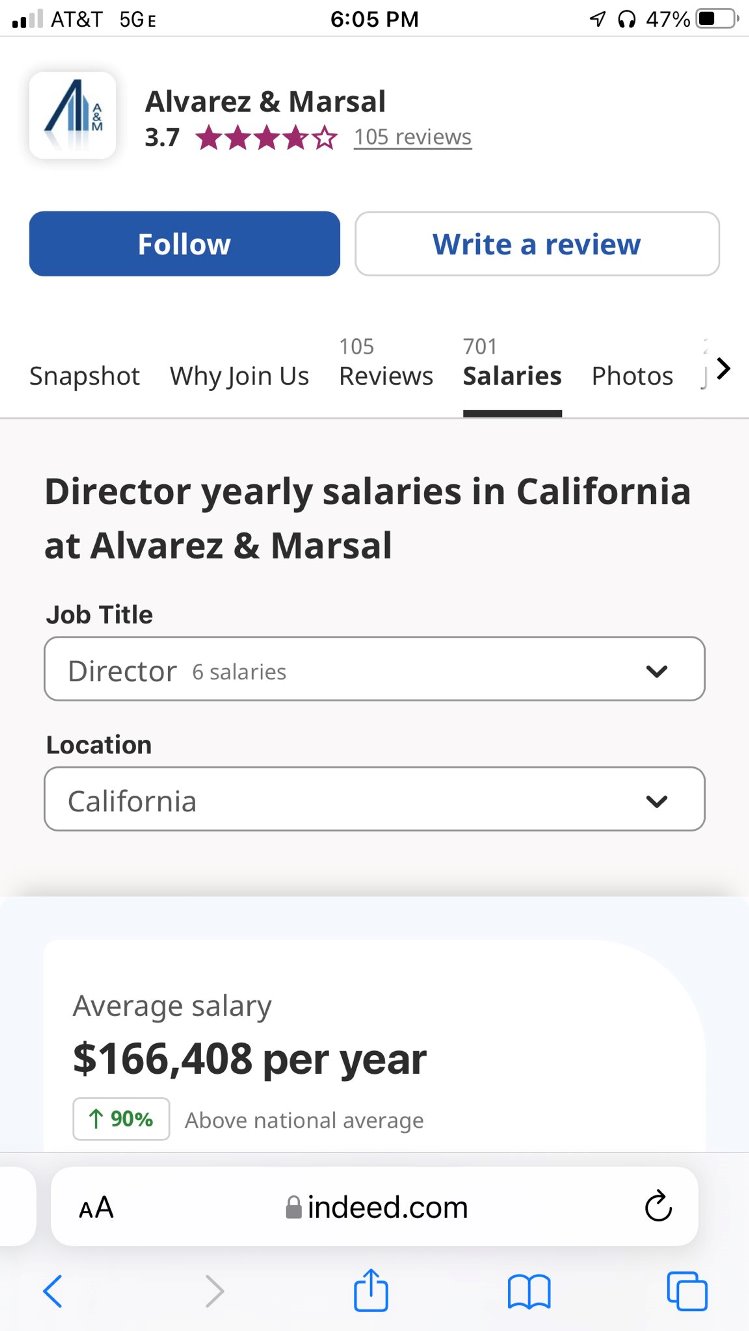Reload the page with refresh icon
The height and width of the screenshot is (1331, 749).
pos(658,1207)
